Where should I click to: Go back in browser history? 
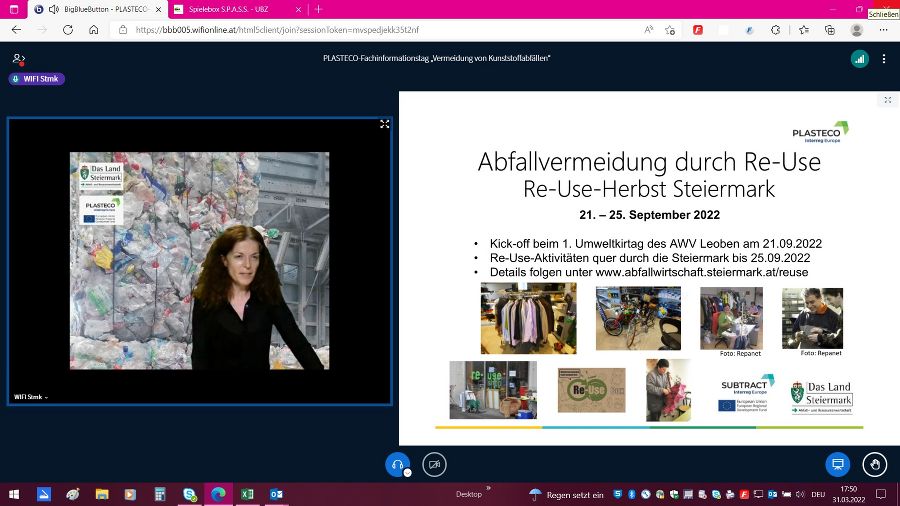[16, 30]
